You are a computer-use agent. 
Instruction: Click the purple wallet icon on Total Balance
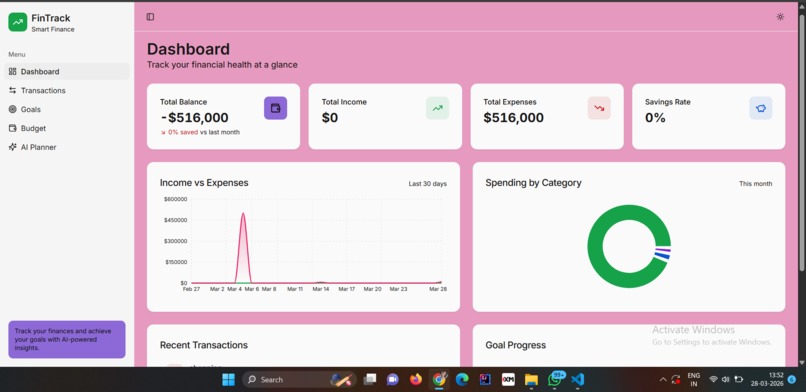(276, 108)
